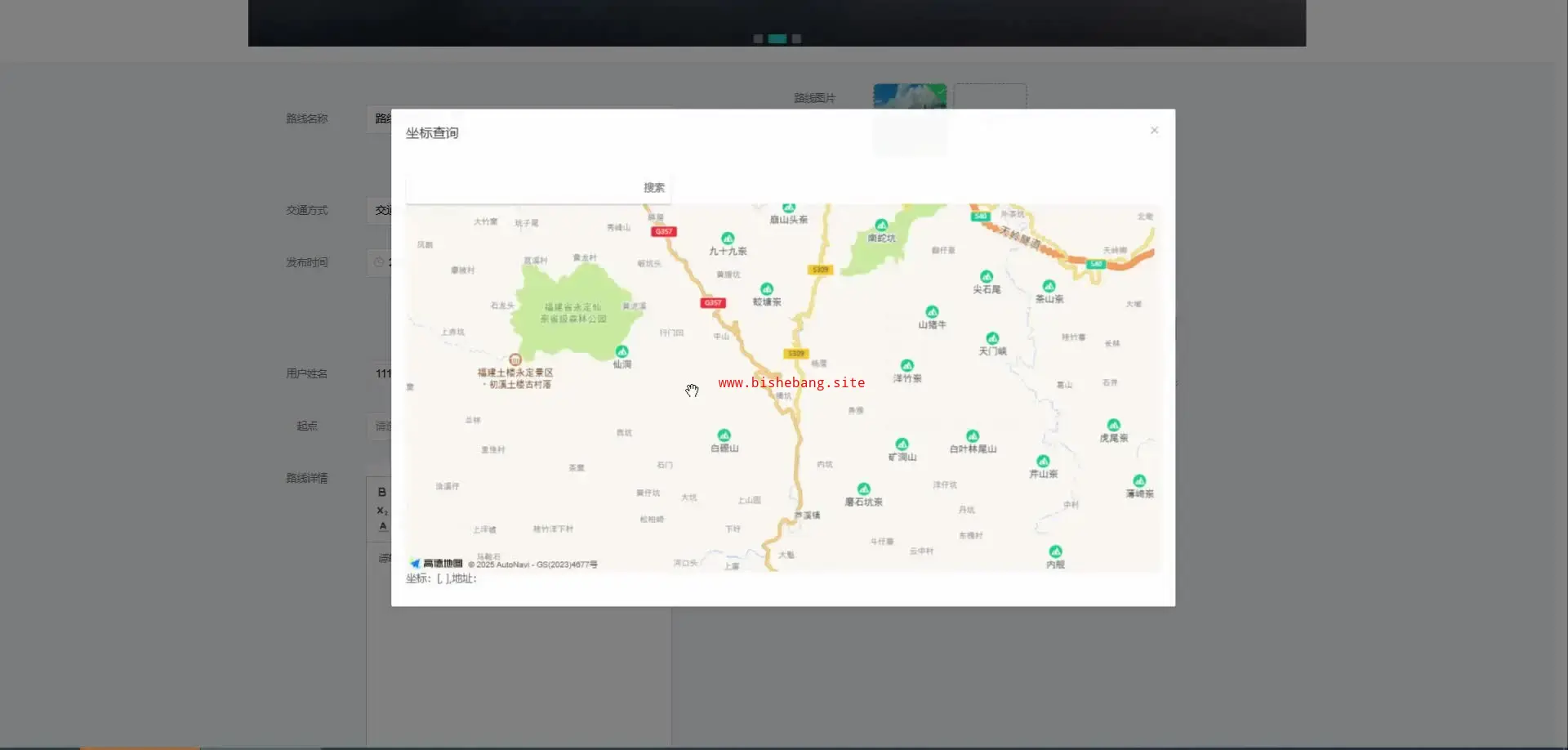The image size is (1568, 750).
Task: Click the 磨石坑寨 mountain marker icon
Action: point(863,489)
